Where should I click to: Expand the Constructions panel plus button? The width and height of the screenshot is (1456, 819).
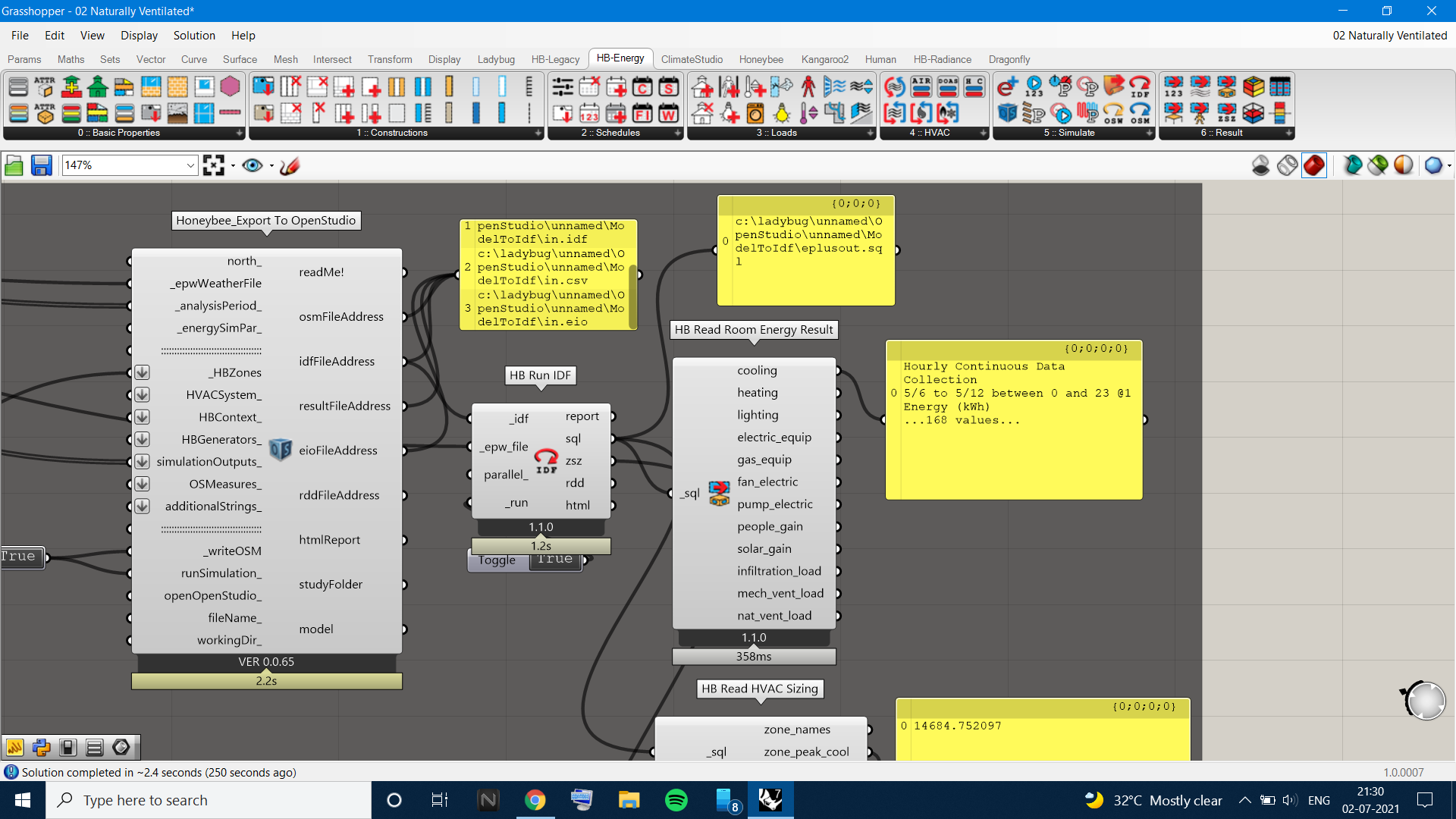(538, 133)
